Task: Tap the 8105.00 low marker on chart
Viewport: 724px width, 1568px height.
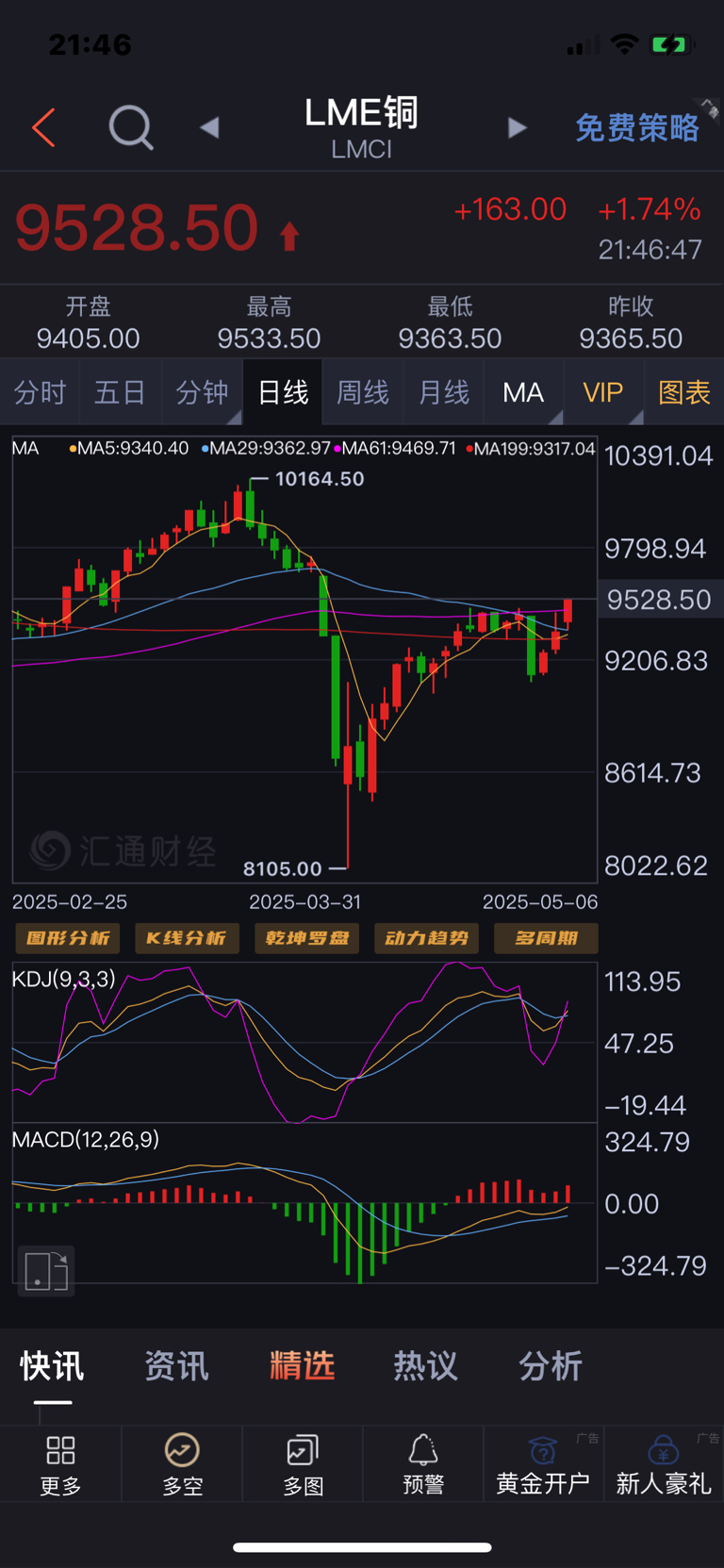Action: click(283, 868)
